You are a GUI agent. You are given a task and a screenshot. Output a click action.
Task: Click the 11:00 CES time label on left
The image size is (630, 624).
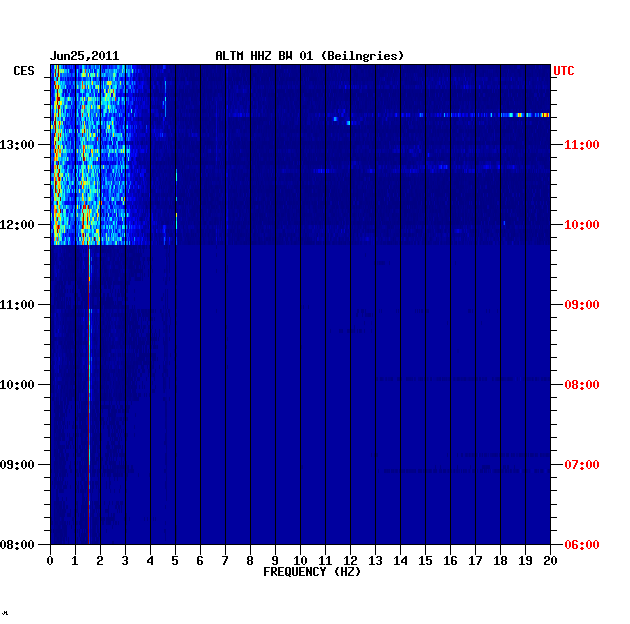[17, 305]
